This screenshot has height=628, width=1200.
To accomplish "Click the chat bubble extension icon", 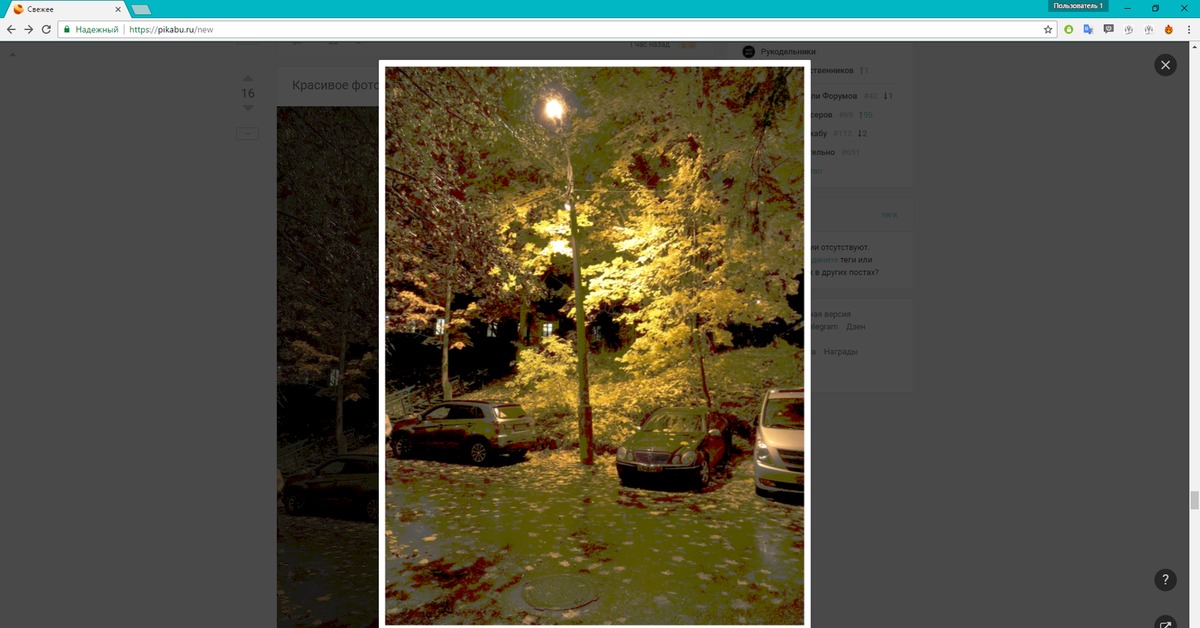I will [1108, 30].
